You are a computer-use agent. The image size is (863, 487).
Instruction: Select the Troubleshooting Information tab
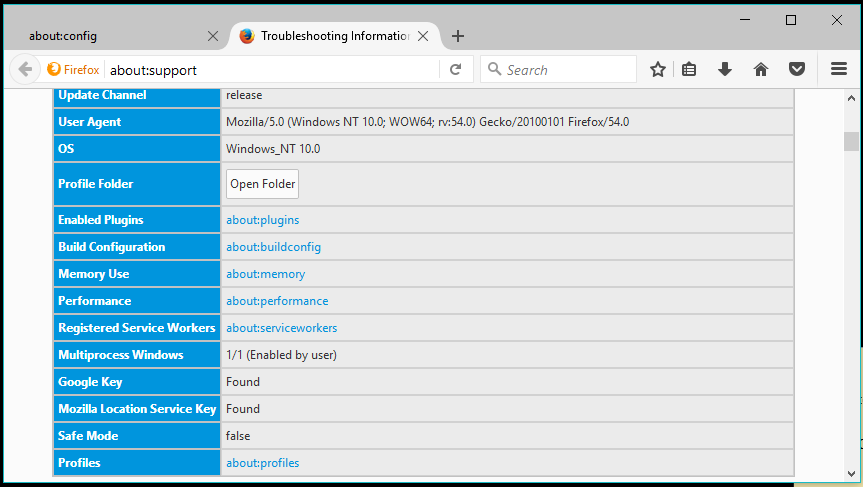coord(330,36)
